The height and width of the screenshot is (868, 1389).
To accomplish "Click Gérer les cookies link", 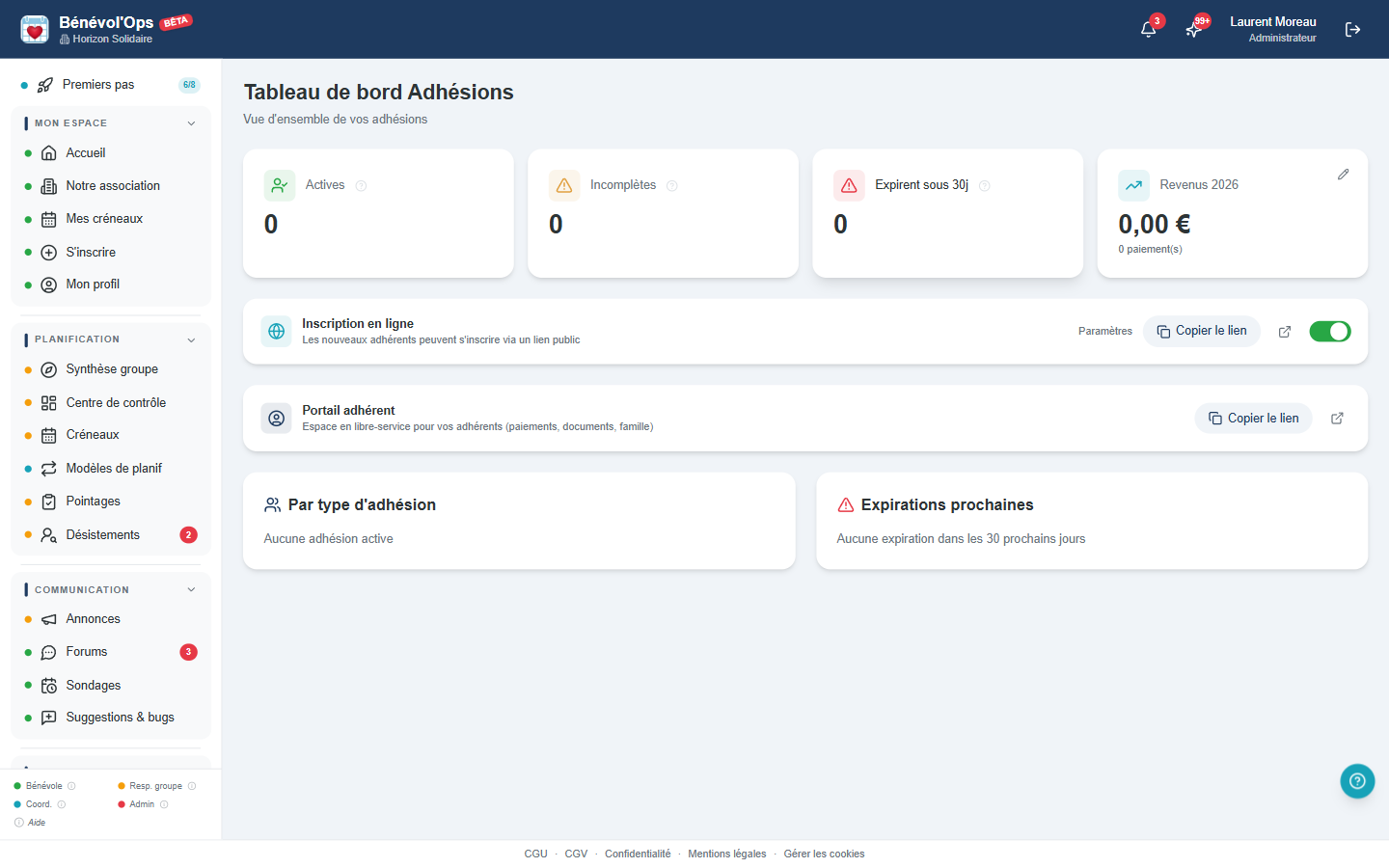I will pyautogui.click(x=824, y=854).
